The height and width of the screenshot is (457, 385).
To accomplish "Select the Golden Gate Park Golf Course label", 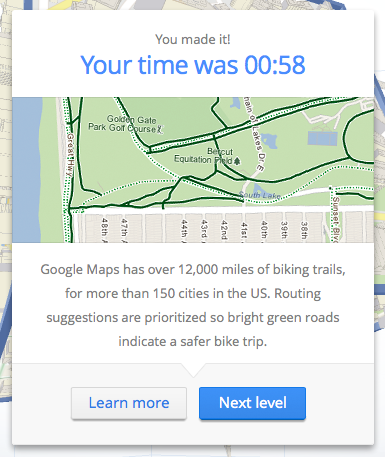I will pos(125,124).
